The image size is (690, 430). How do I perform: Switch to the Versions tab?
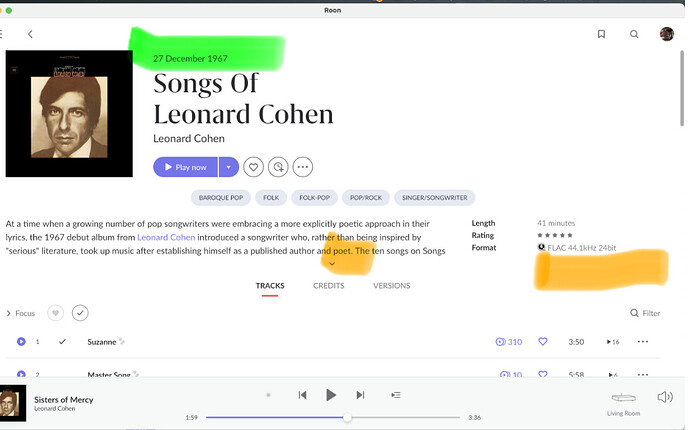tap(391, 286)
